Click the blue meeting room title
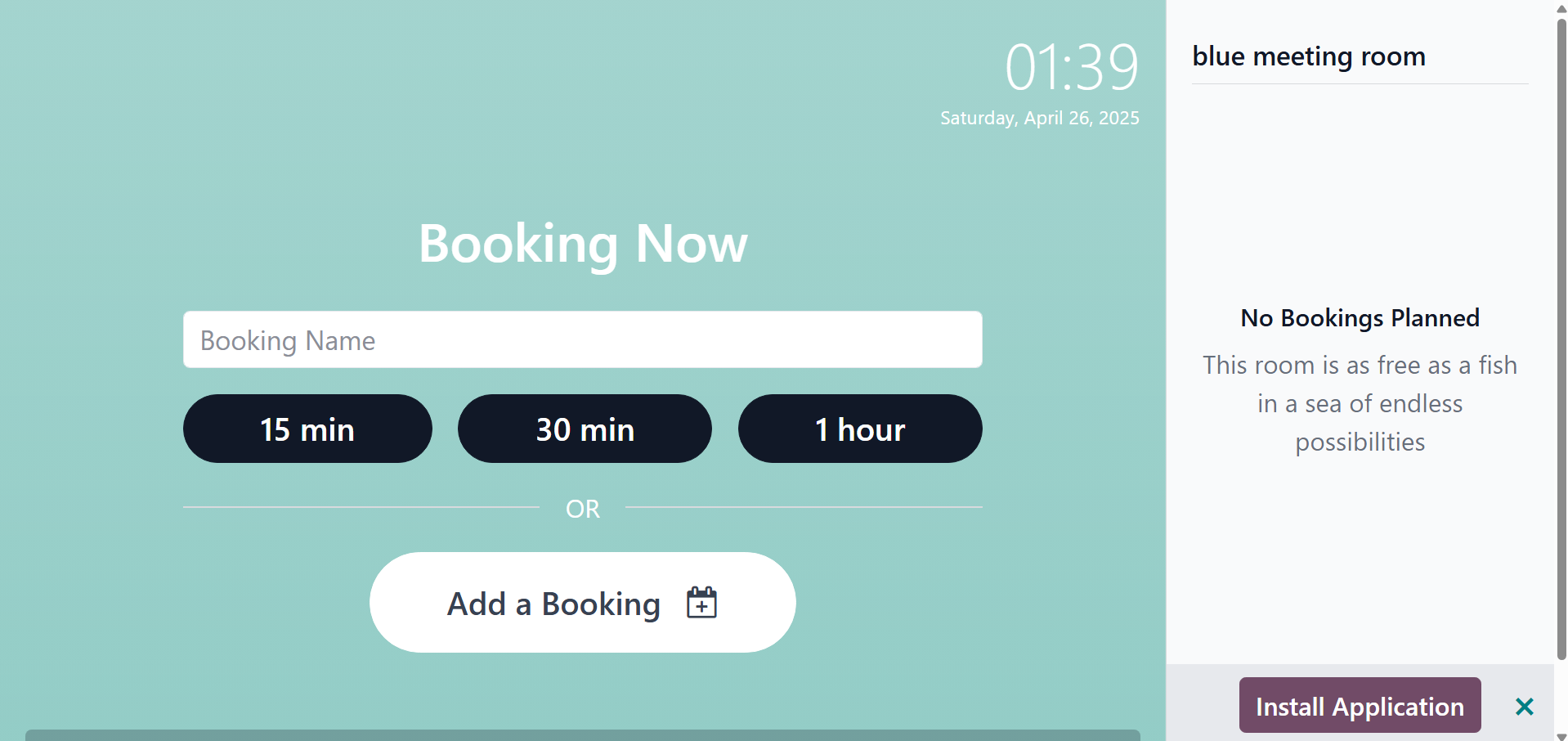 1308,56
